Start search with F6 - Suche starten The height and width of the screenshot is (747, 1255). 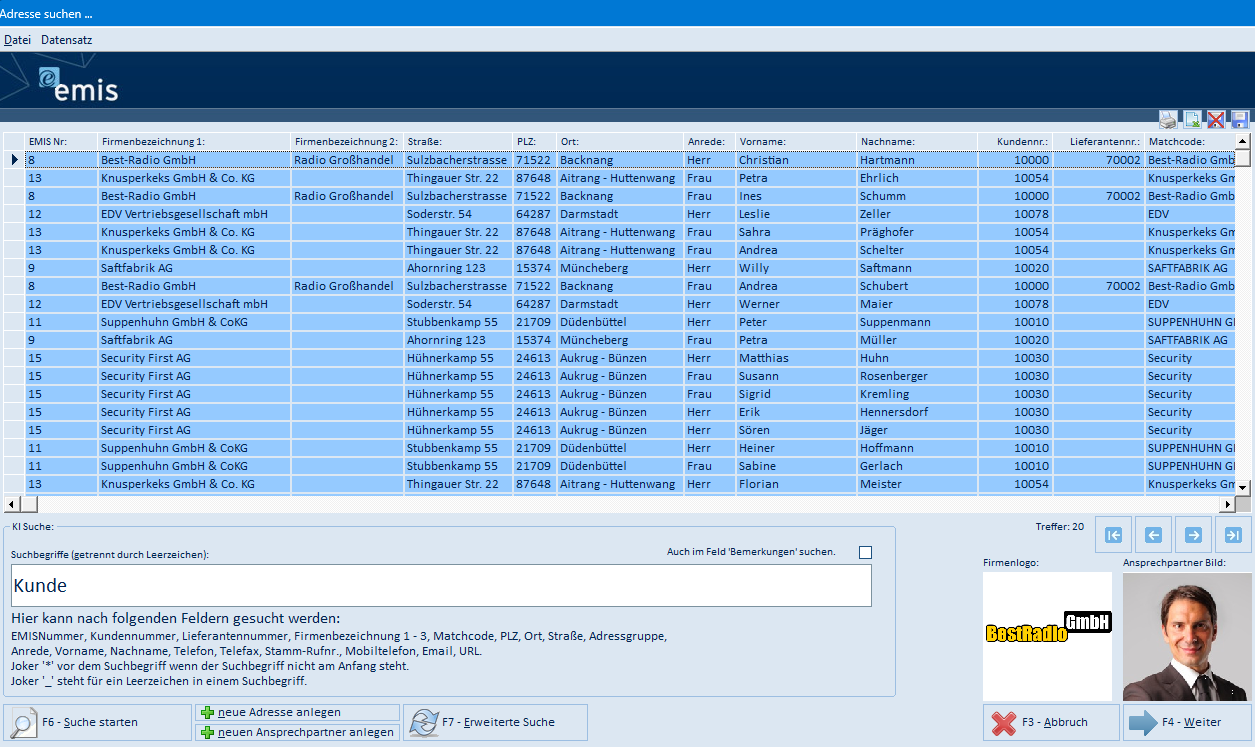97,722
